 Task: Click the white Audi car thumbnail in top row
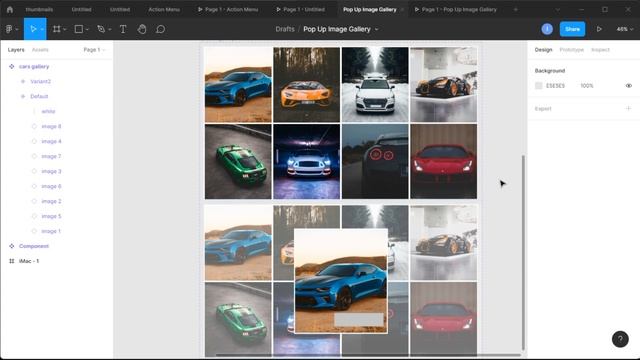375,84
